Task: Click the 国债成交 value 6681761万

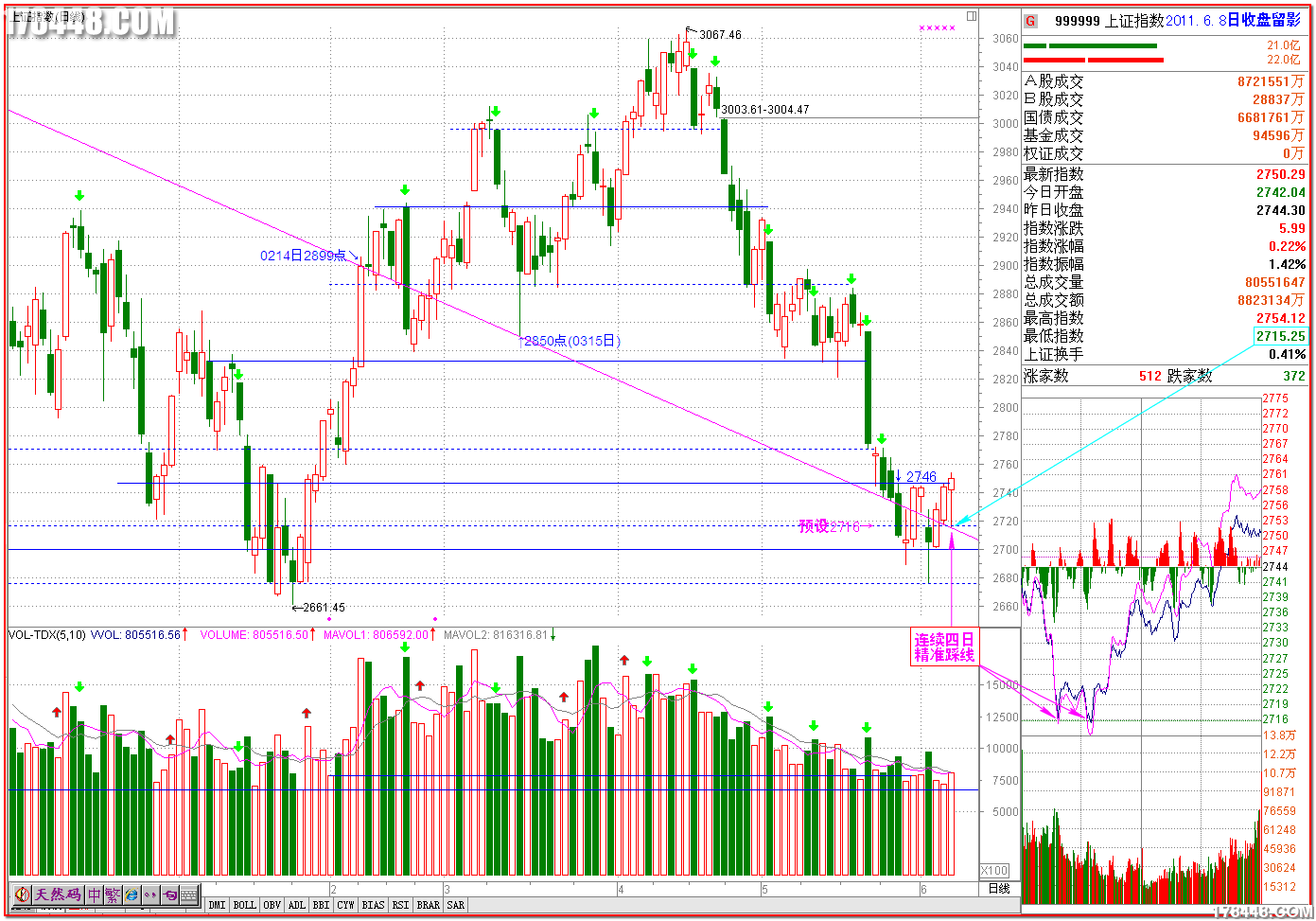Action: tap(1271, 117)
